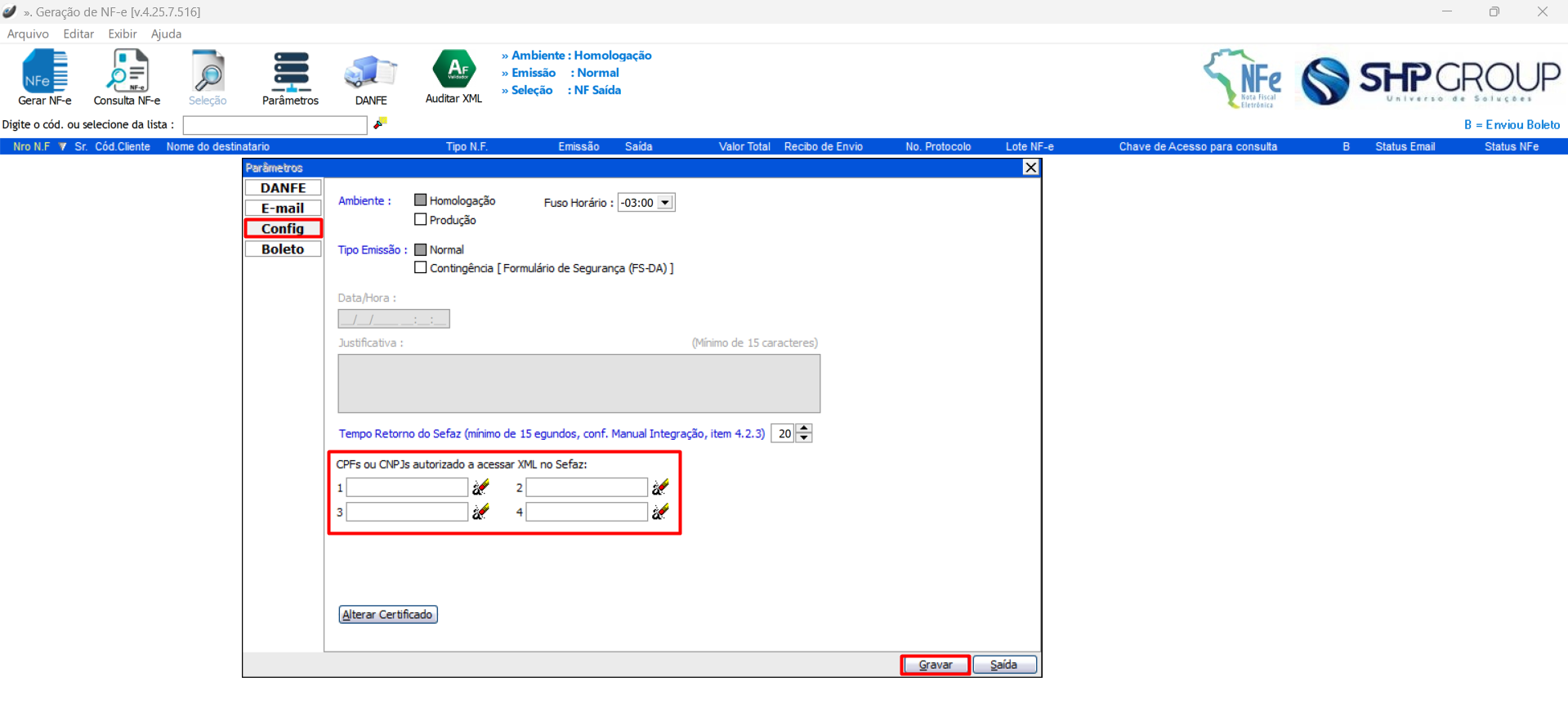Viewport: 1568px width, 717px height.
Task: Increase the Tempo Retorno do Sefaz value
Action: (x=804, y=428)
